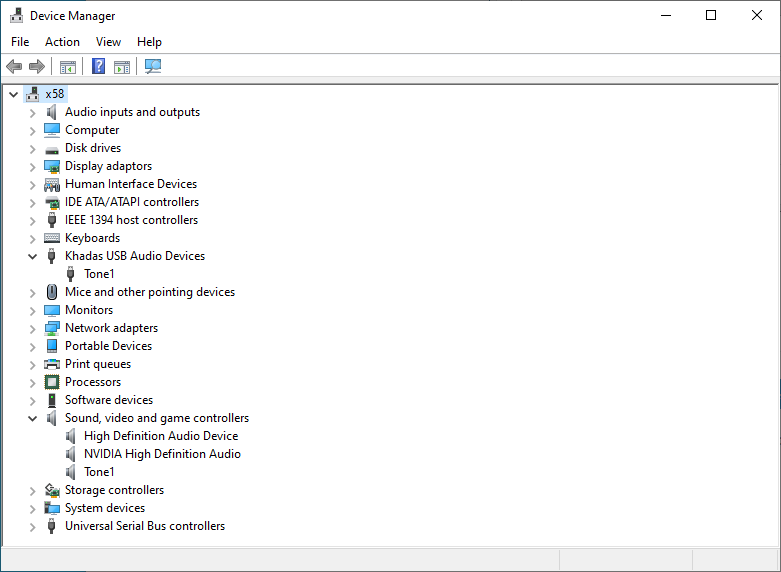Click the Forward arrow toolbar icon
The height and width of the screenshot is (572, 781).
[37, 66]
